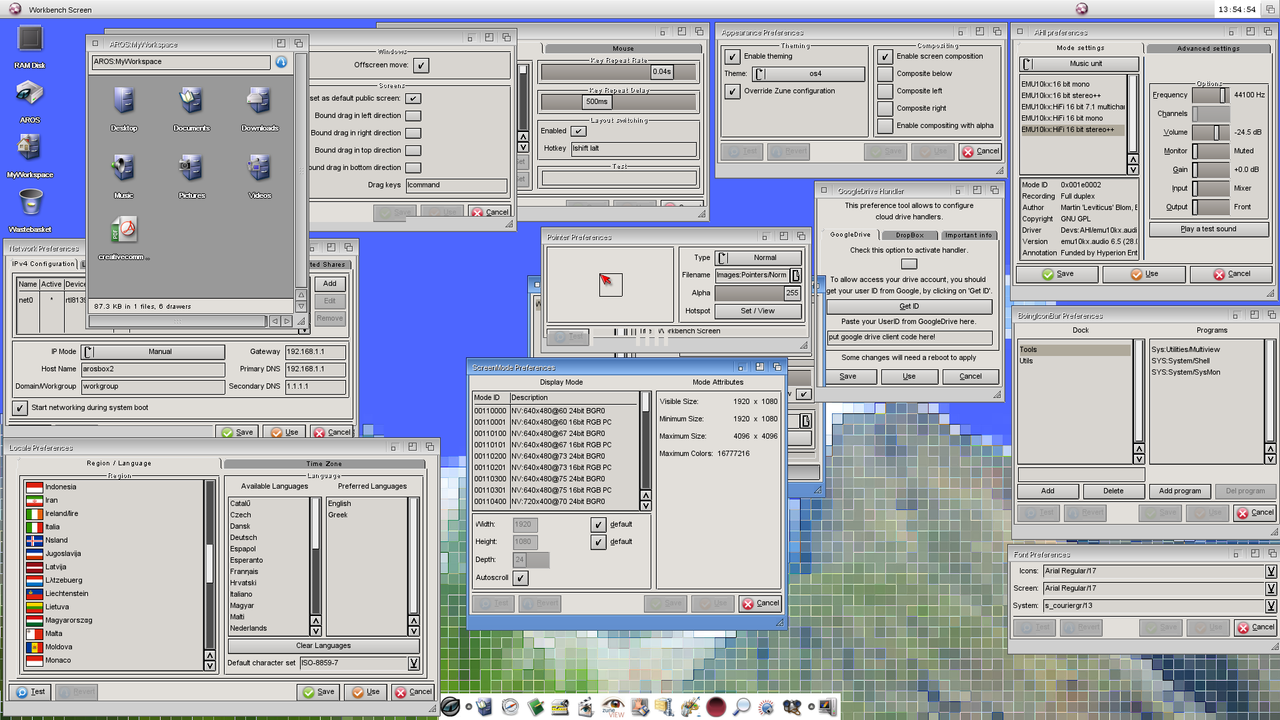The width and height of the screenshot is (1280, 720).
Task: Toggle the Autoscroll checkbox in ScreenMode
Action: (x=521, y=578)
